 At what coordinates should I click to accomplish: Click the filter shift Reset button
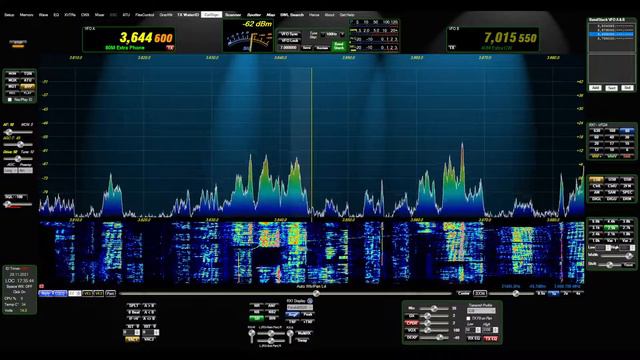click(628, 264)
